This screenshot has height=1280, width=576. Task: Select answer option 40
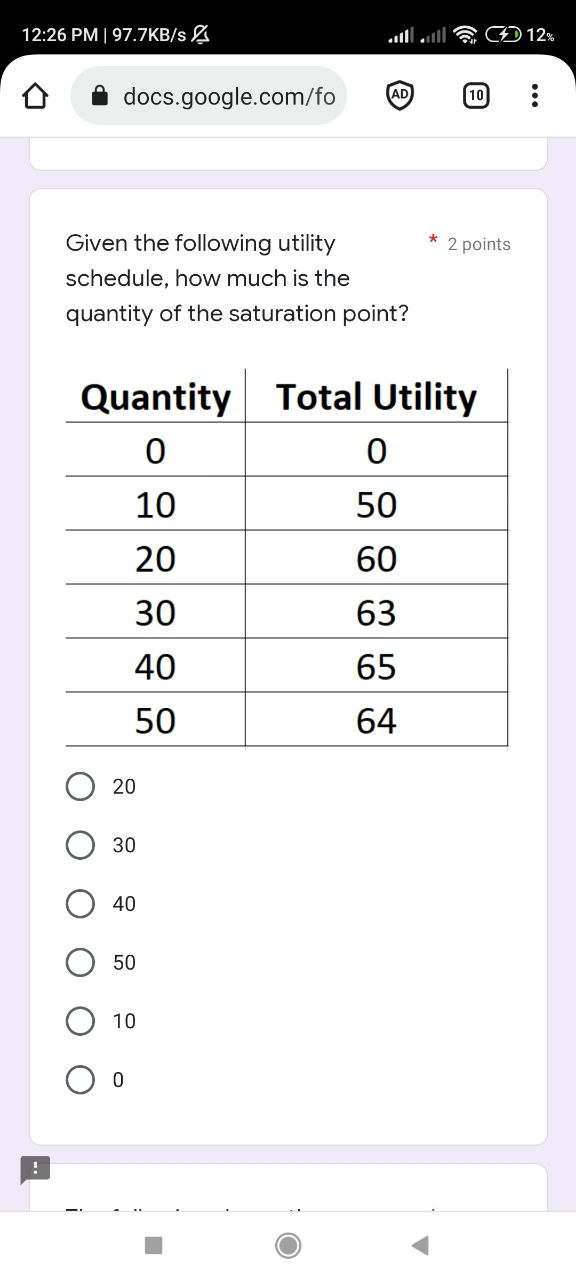point(80,903)
